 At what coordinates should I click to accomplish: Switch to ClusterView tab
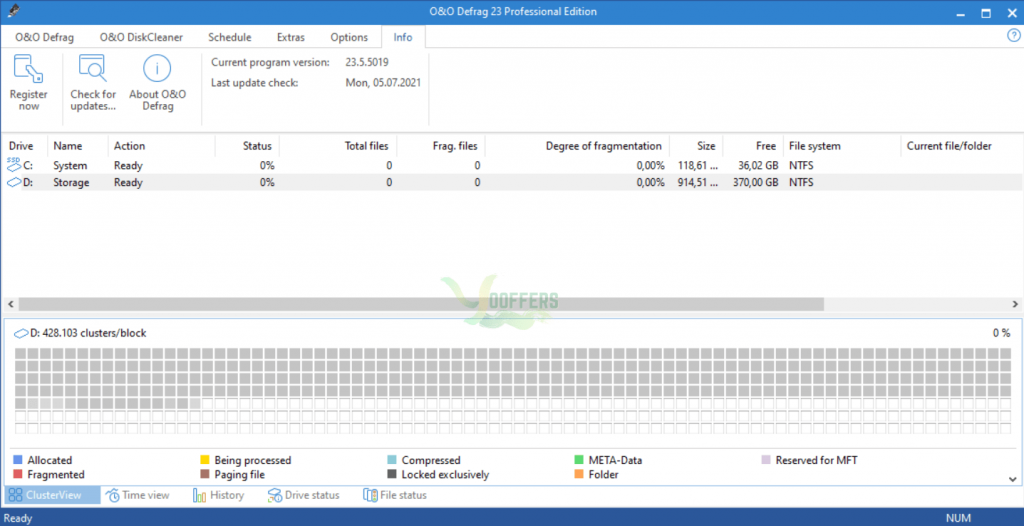tap(52, 495)
